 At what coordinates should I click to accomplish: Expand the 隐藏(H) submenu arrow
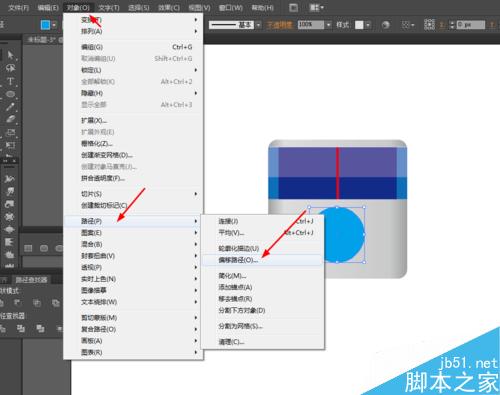(196, 93)
